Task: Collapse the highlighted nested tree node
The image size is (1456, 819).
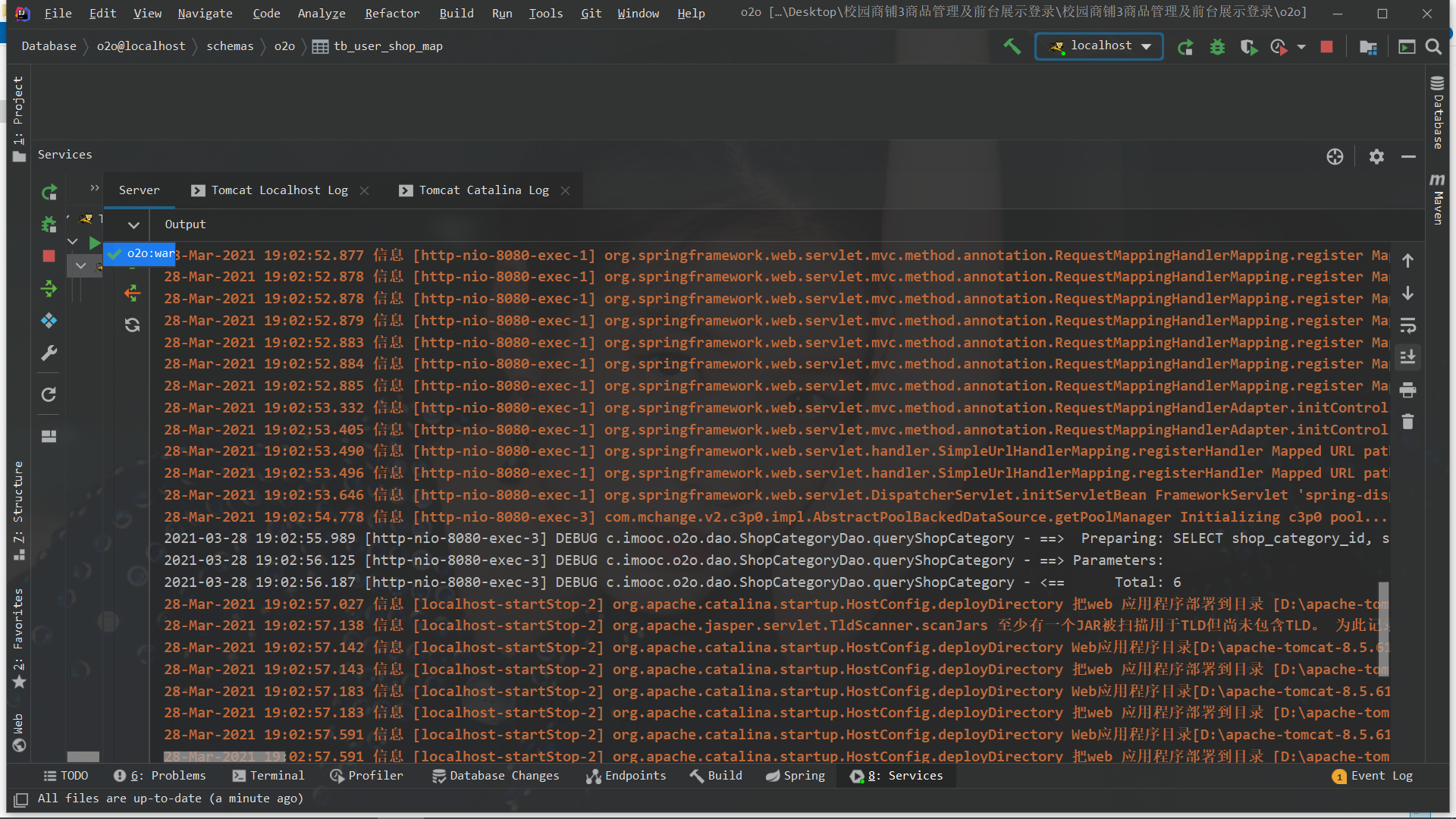Action: pos(81,265)
